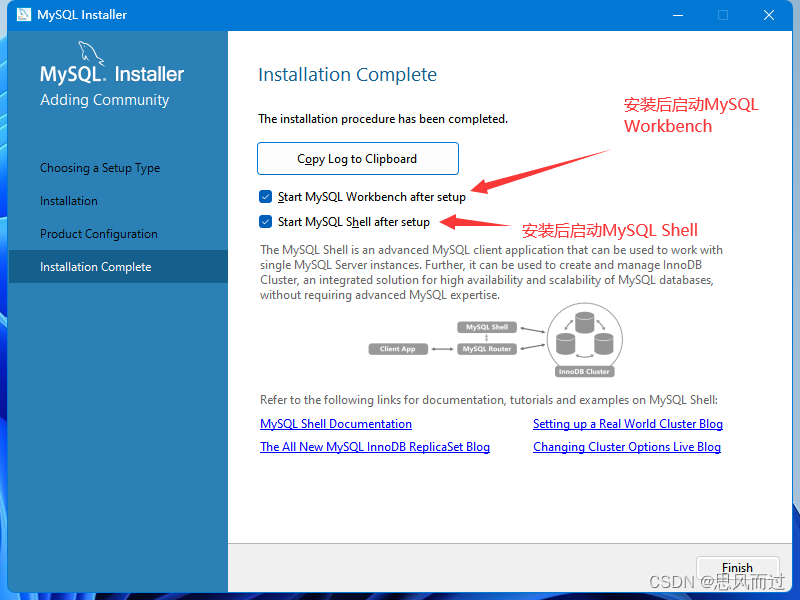The height and width of the screenshot is (600, 800).
Task: Click Copy Log to Clipboard button
Action: [x=358, y=159]
